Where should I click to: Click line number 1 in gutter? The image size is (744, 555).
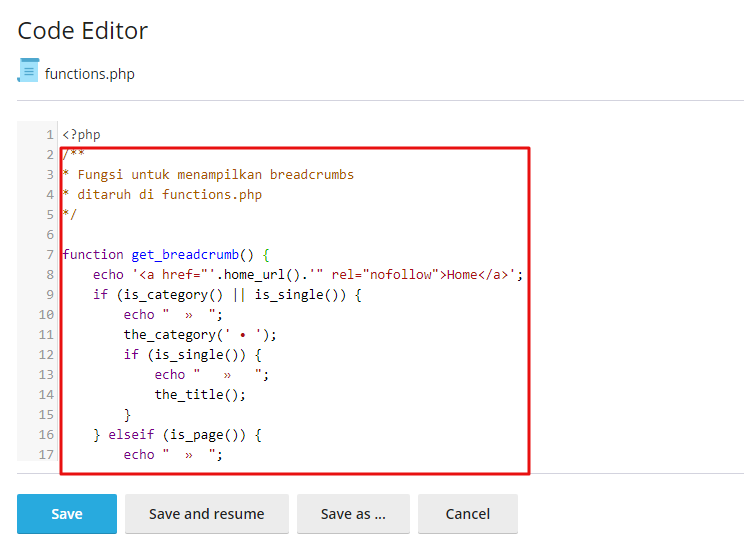[x=50, y=135]
